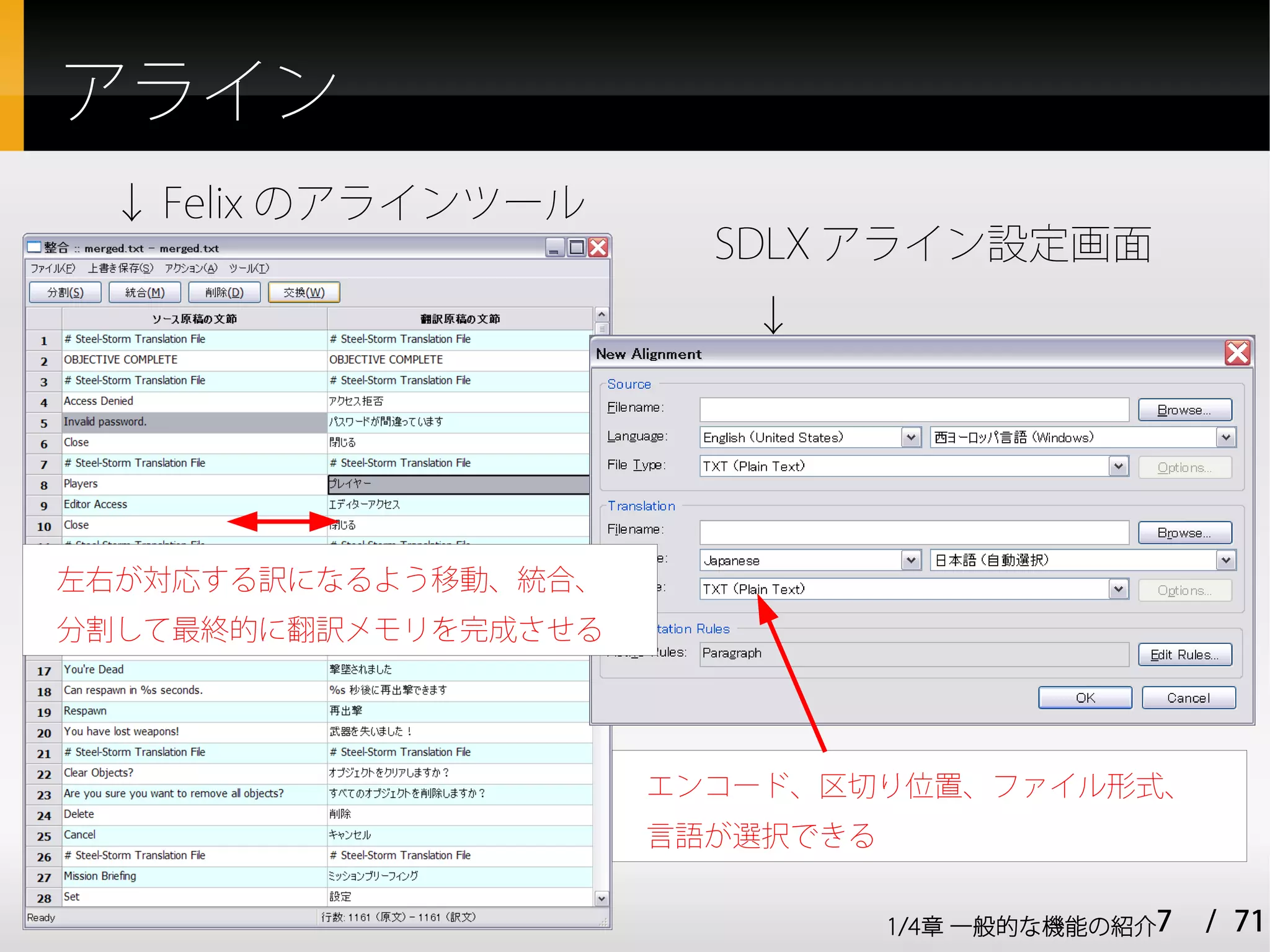Click the Paragraph rules field
This screenshot has height=952, width=1270.
pos(914,654)
